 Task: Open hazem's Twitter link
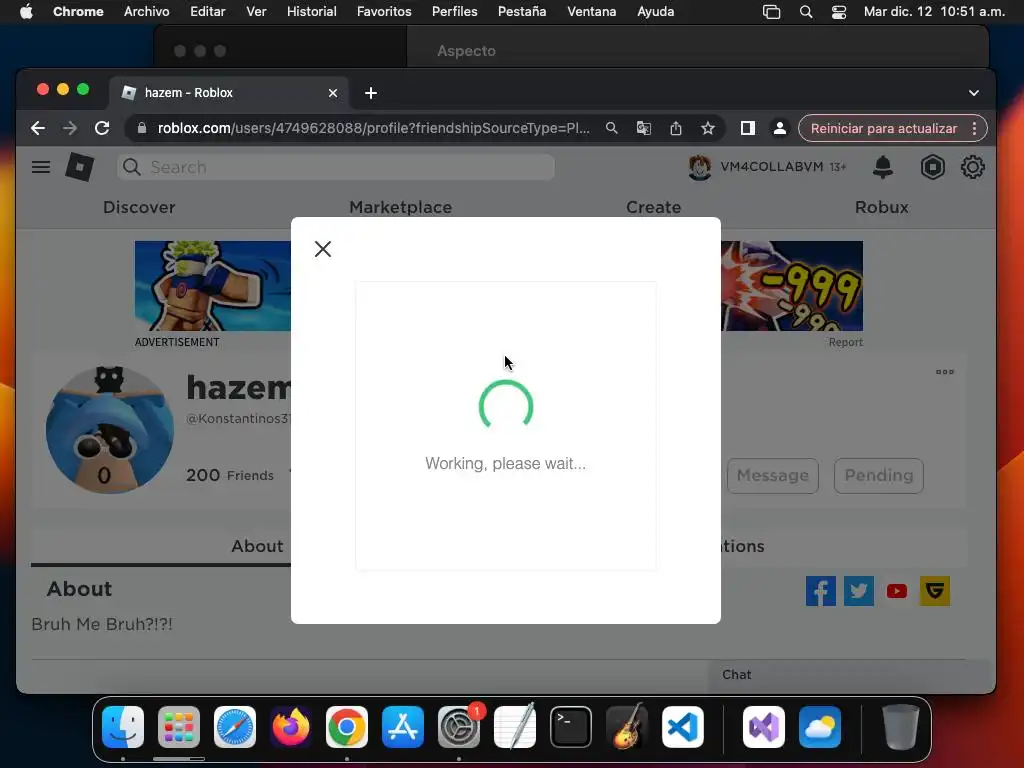[858, 591]
